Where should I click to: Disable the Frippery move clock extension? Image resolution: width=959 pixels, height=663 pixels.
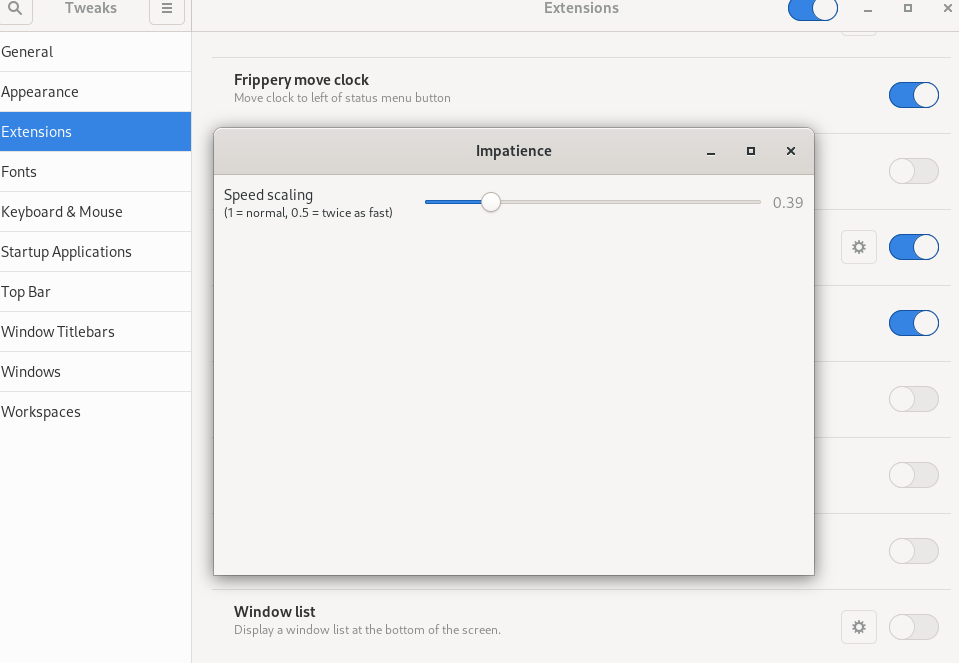click(x=913, y=95)
